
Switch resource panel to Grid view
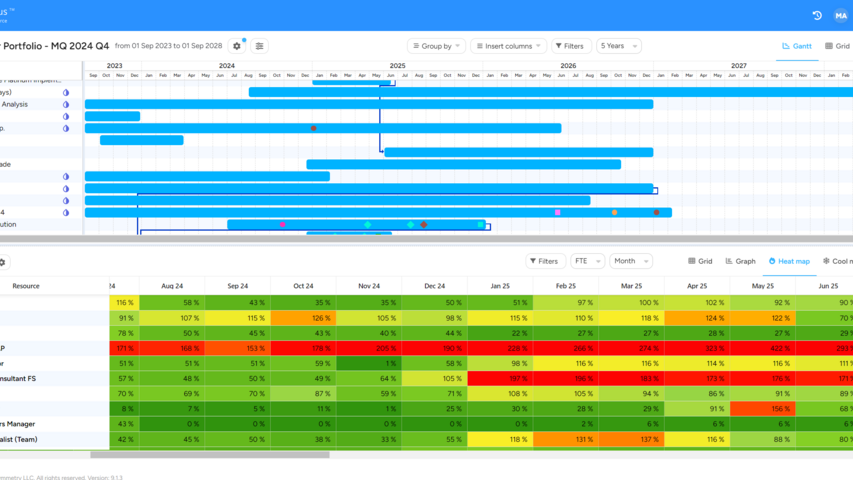(700, 261)
